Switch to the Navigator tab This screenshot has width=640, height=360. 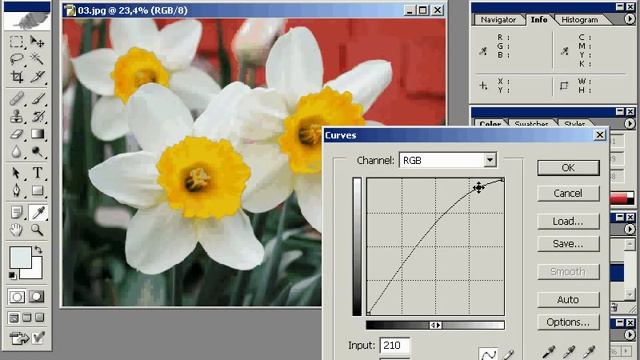click(x=498, y=20)
